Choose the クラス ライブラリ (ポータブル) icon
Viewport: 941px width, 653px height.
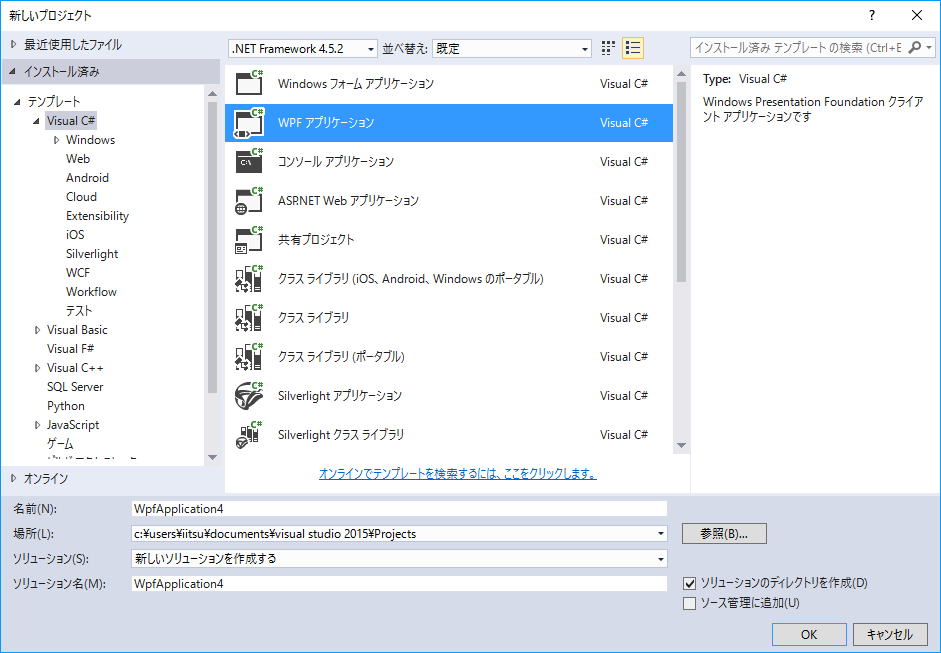coord(249,357)
